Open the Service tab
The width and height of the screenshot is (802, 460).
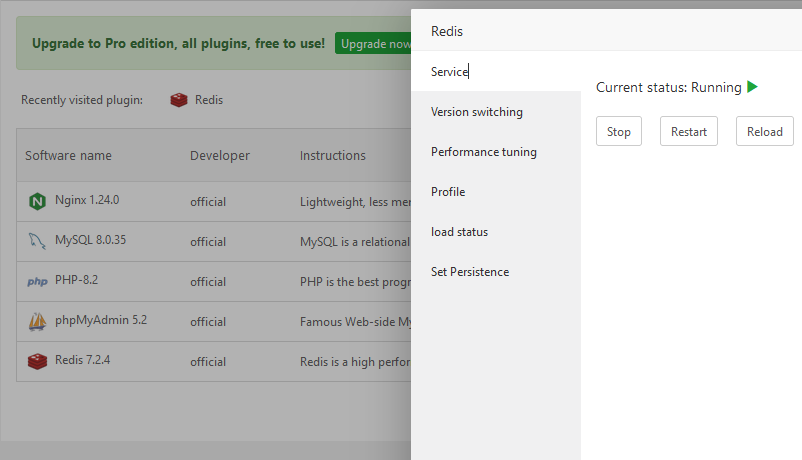(x=450, y=72)
